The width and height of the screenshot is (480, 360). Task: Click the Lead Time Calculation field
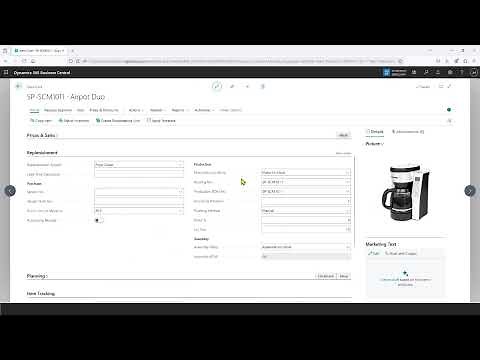[x=139, y=174]
